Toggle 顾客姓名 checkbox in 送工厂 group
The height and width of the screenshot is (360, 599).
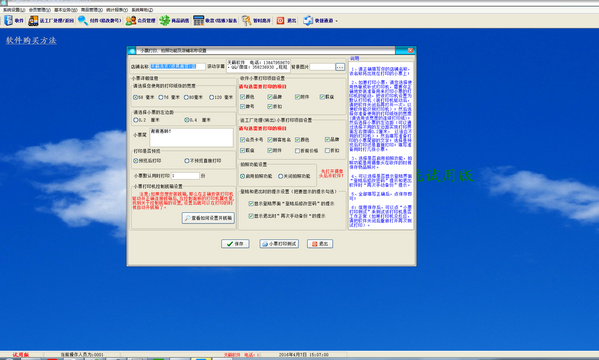[270, 140]
